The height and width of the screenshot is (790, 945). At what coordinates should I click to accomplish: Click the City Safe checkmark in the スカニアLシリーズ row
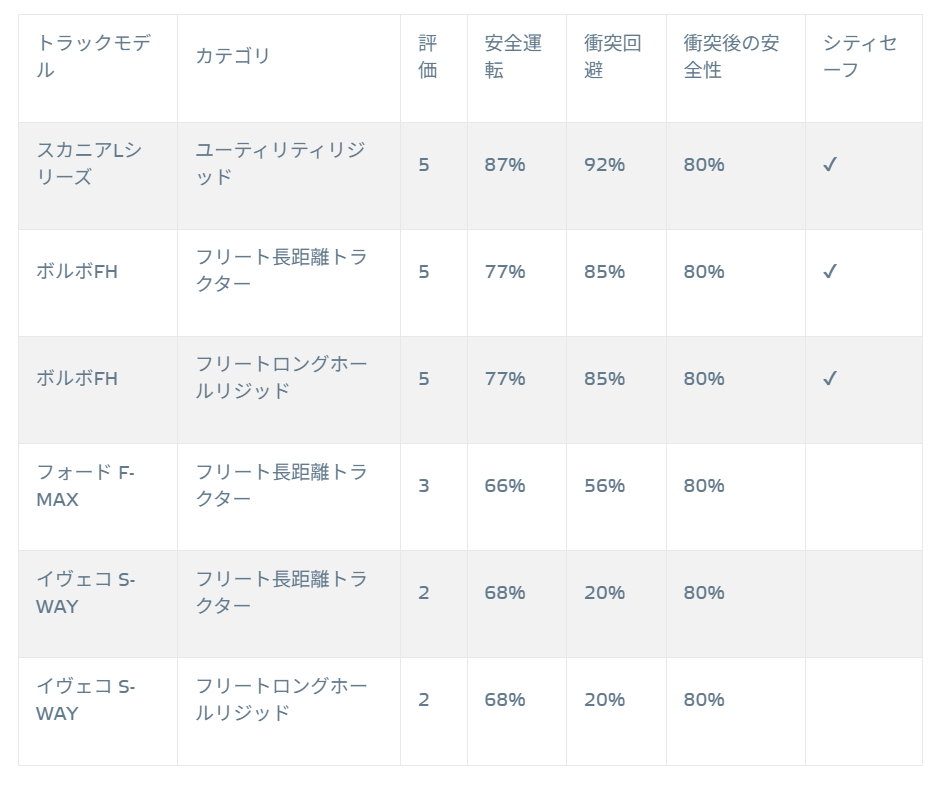pyautogui.click(x=829, y=165)
